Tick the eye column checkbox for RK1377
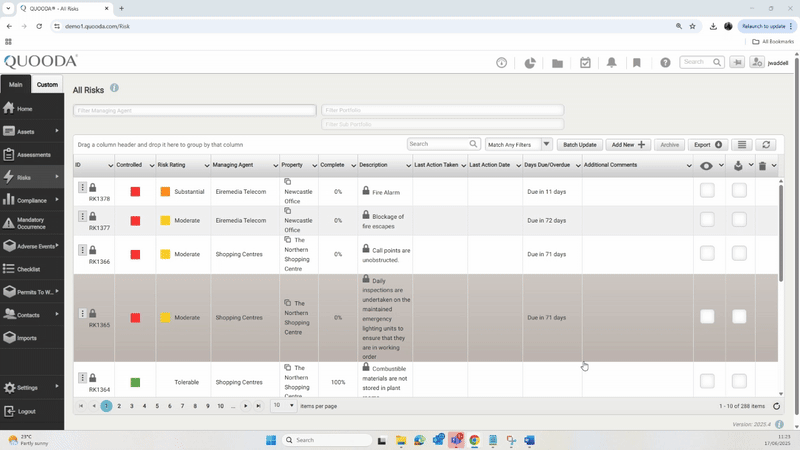Viewport: 800px width, 450px height. (x=707, y=220)
